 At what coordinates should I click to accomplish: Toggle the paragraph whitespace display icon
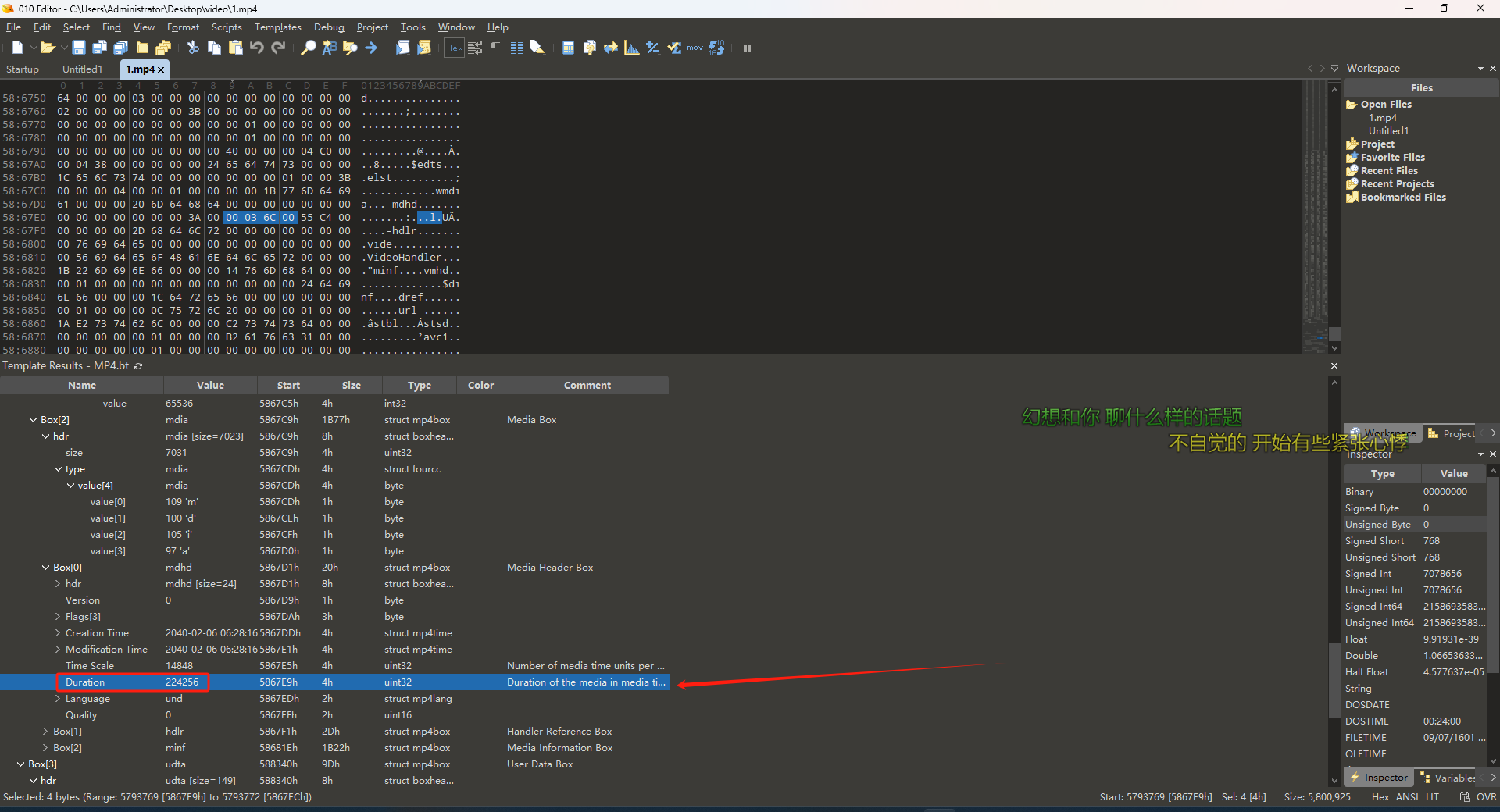(495, 48)
